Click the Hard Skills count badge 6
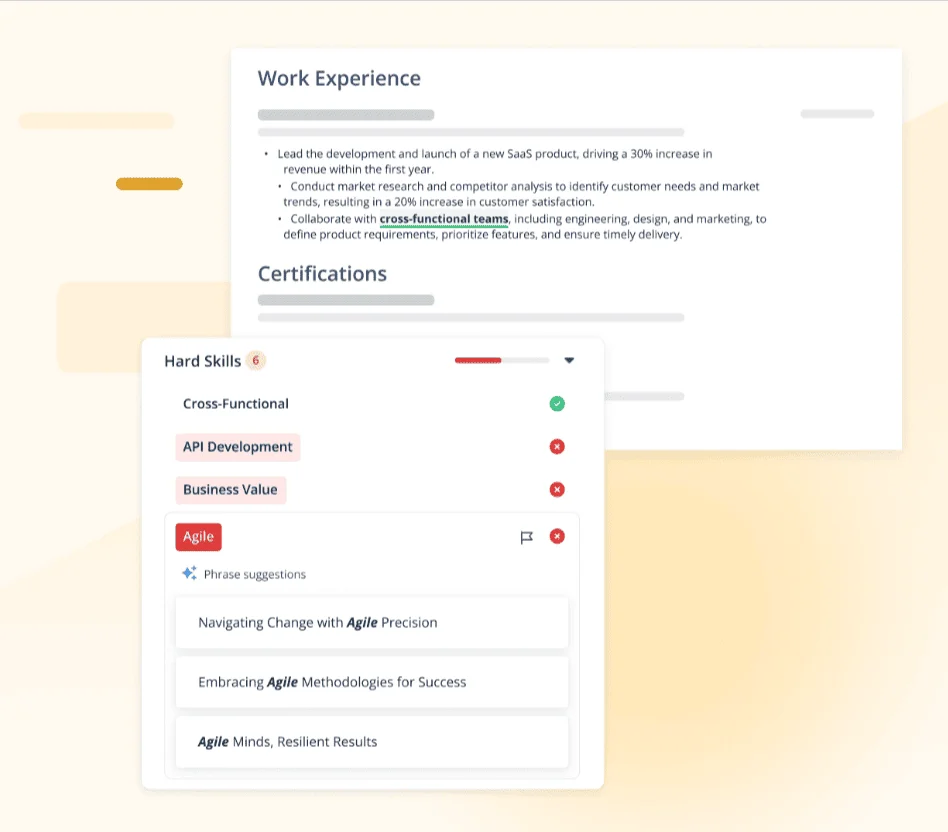The height and width of the screenshot is (832, 948). 256,360
